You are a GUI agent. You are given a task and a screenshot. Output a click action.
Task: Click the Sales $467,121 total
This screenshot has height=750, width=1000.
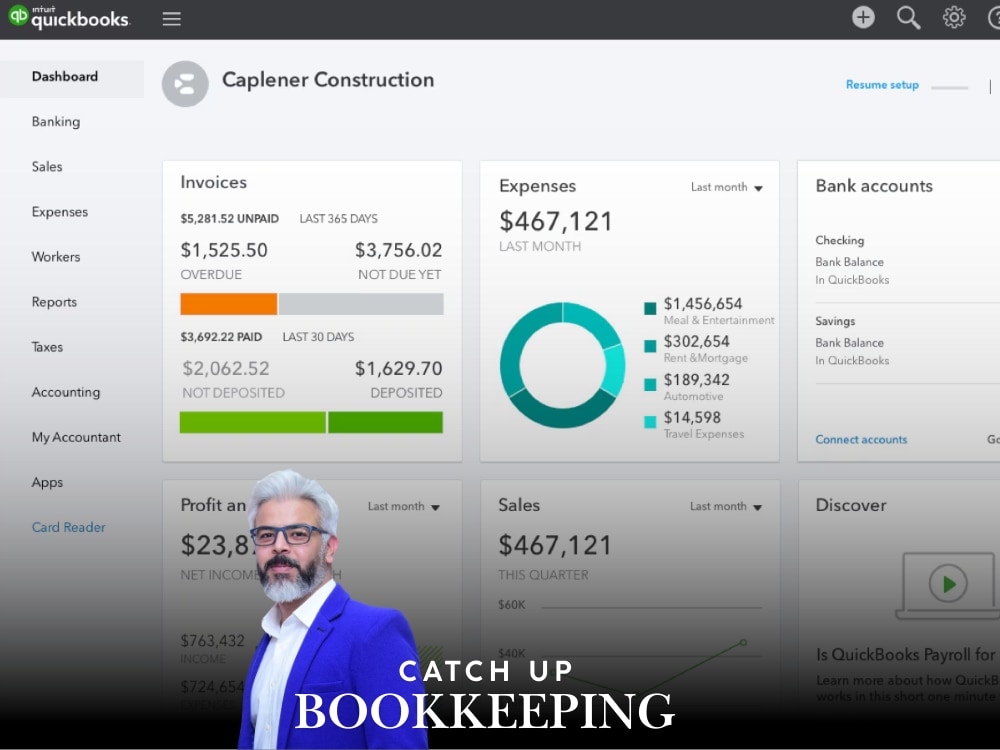click(x=554, y=545)
